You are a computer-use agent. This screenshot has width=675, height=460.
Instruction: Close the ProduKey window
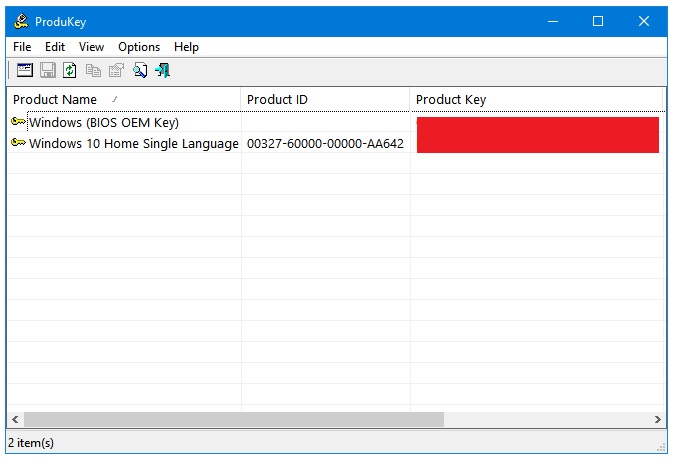pyautogui.click(x=644, y=21)
